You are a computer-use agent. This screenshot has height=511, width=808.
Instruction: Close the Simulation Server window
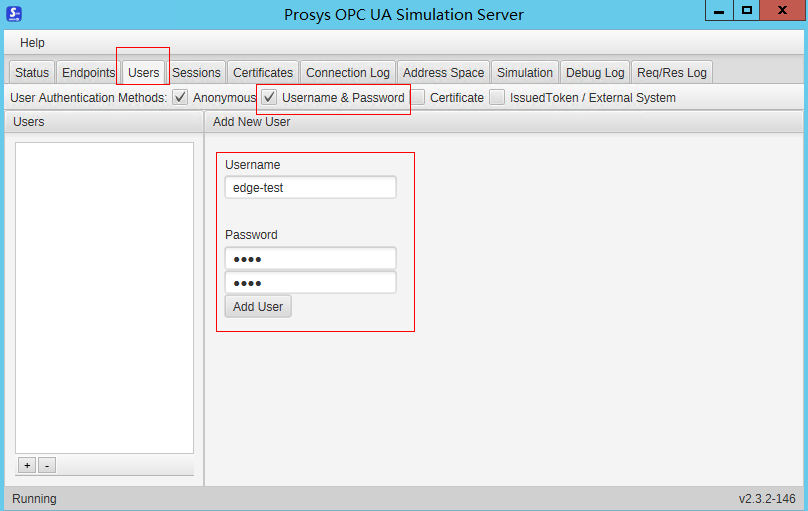tap(782, 10)
